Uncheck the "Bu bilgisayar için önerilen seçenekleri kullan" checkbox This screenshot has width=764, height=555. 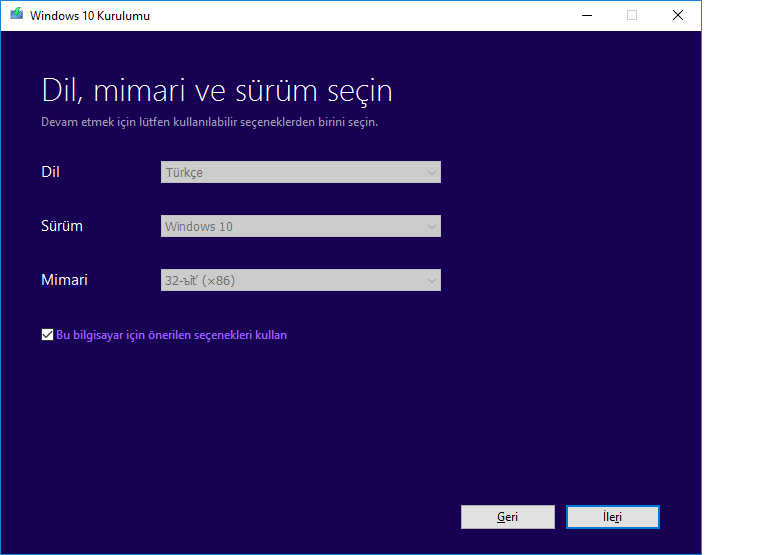coord(47,335)
